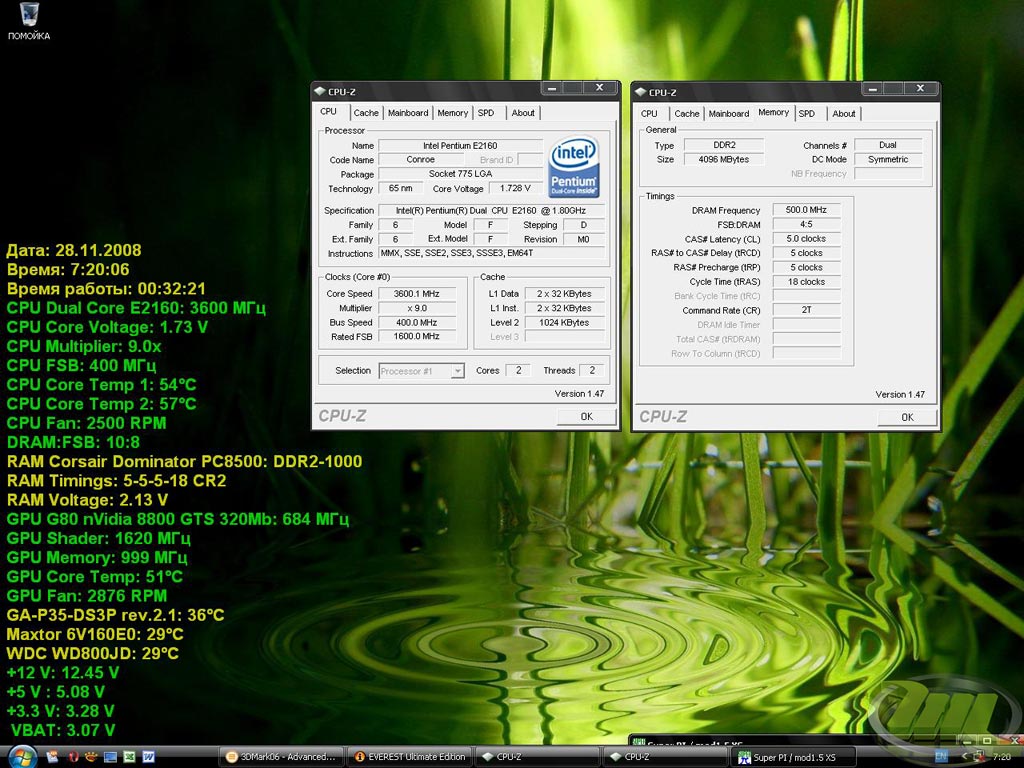Open the Processor #1 selection dropdown

pyautogui.click(x=421, y=371)
